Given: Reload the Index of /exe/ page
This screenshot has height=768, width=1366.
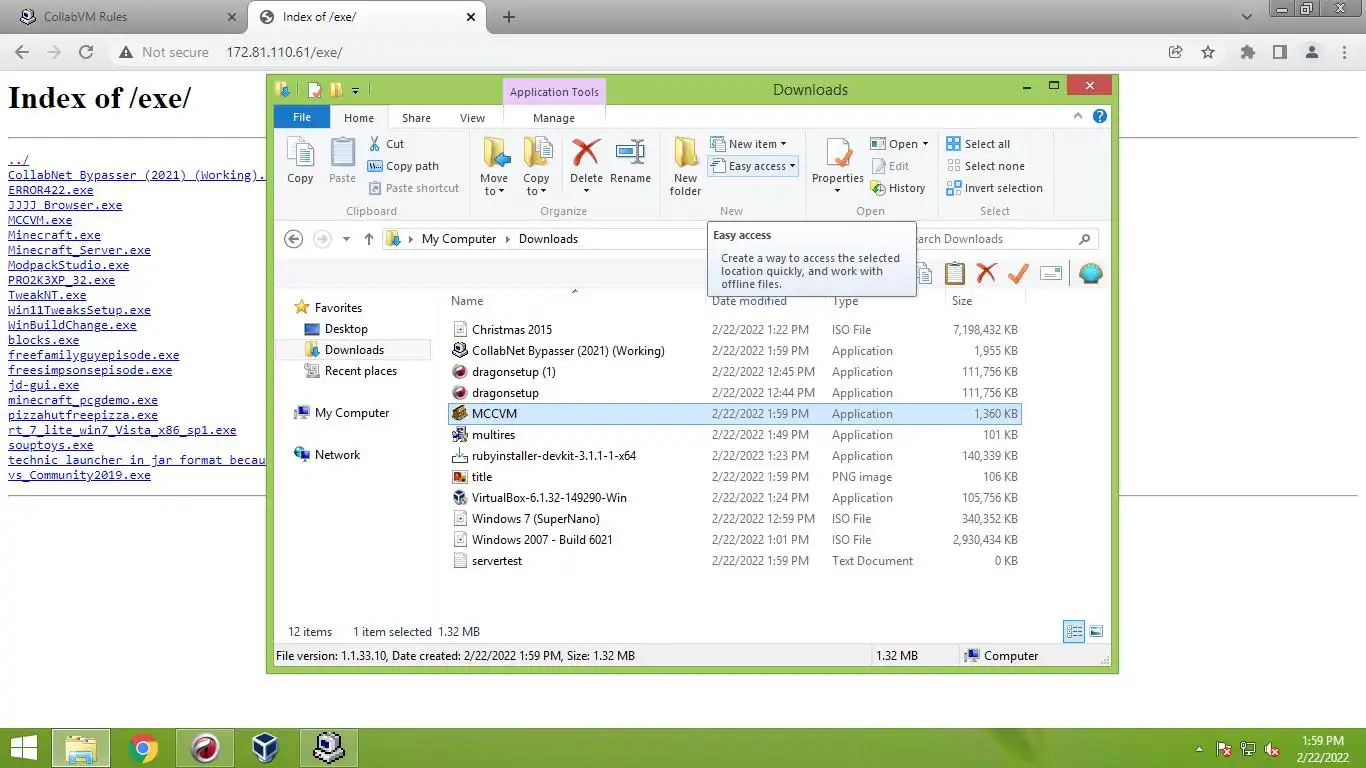Looking at the screenshot, I should (x=86, y=52).
